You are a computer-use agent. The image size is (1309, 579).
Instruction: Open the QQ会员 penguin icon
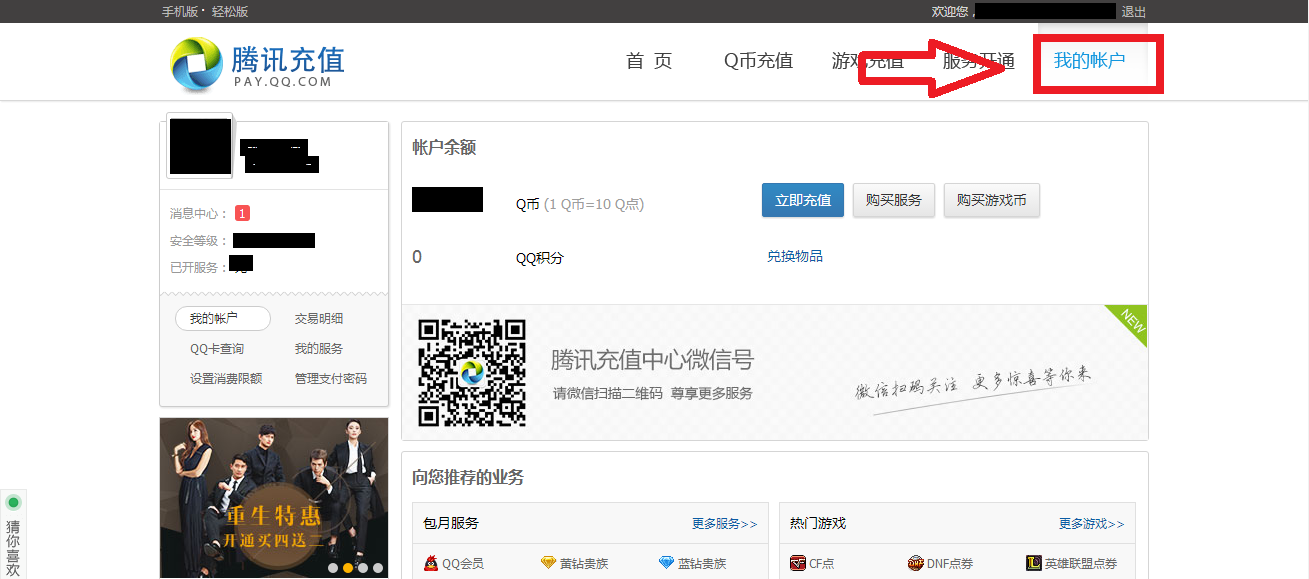point(431,564)
